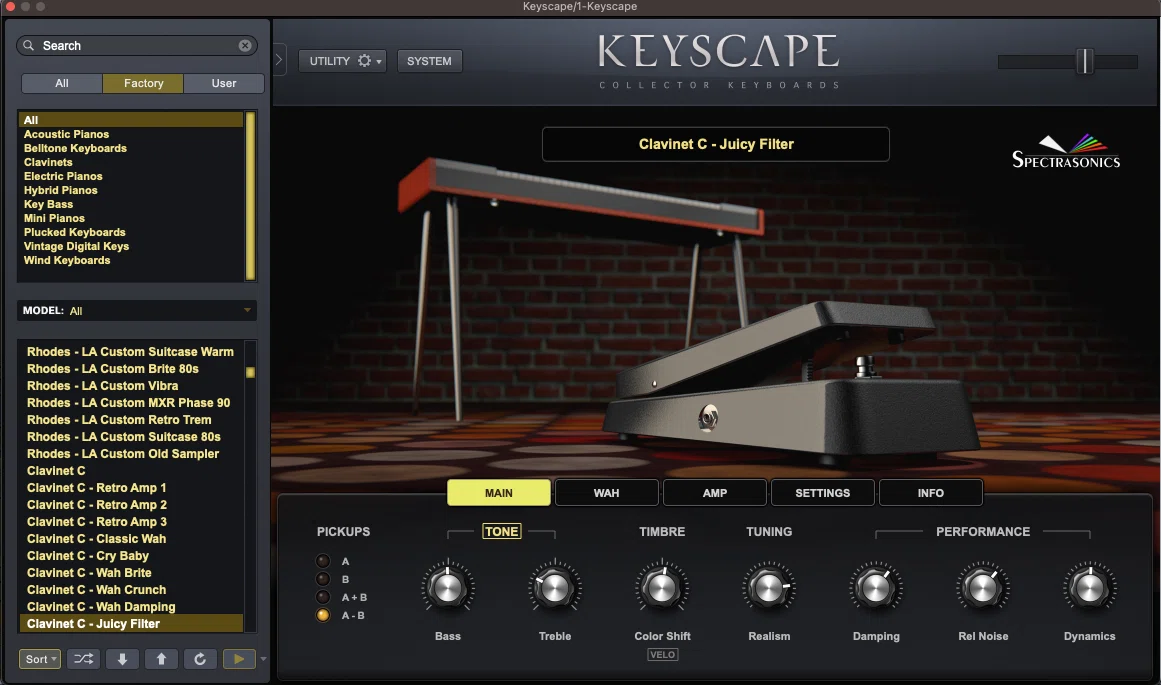Adjust the Bass knob
Image resolution: width=1161 pixels, height=685 pixels.
coord(448,588)
